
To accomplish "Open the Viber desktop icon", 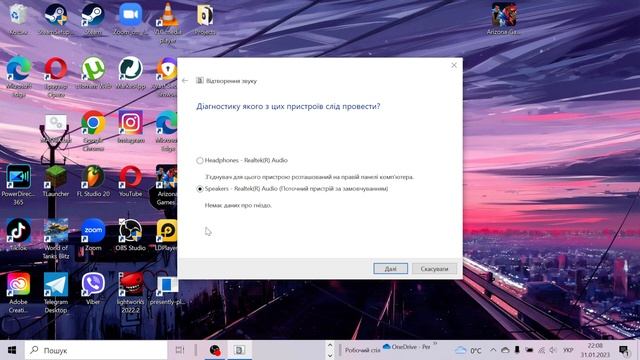I will point(93,289).
